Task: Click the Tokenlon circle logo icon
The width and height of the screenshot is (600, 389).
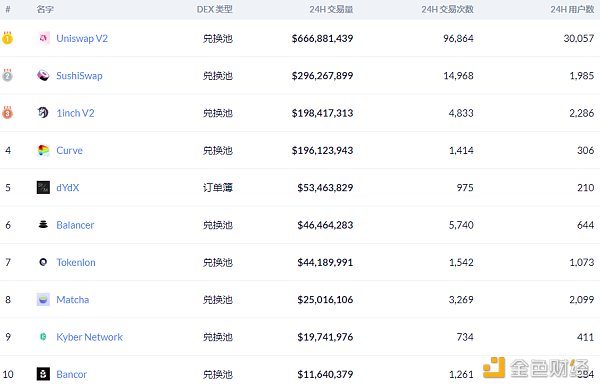Action: (x=43, y=262)
